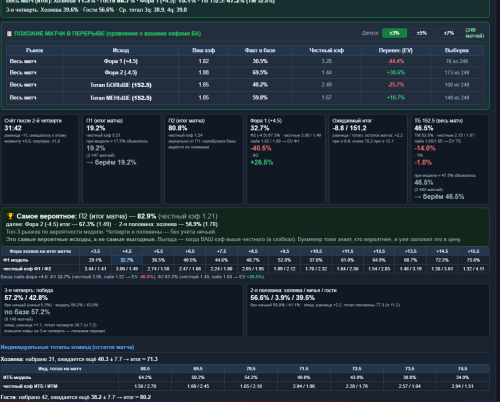The image size is (500, 402).
Task: Click the 75.6% Ф1 model cell
Action: click(473, 260)
